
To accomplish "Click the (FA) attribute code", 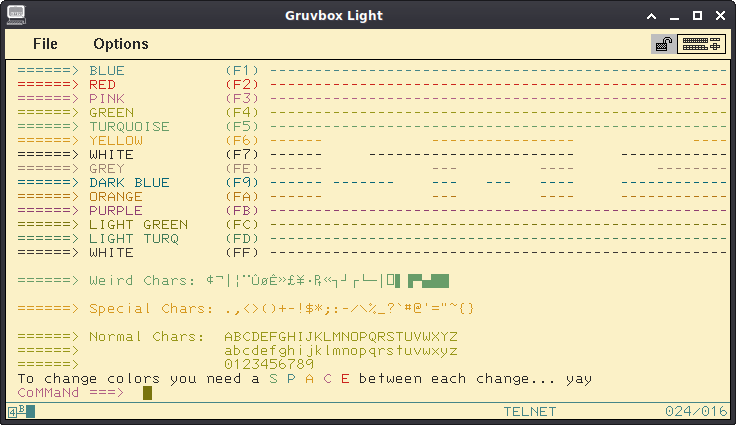I will tap(242, 197).
